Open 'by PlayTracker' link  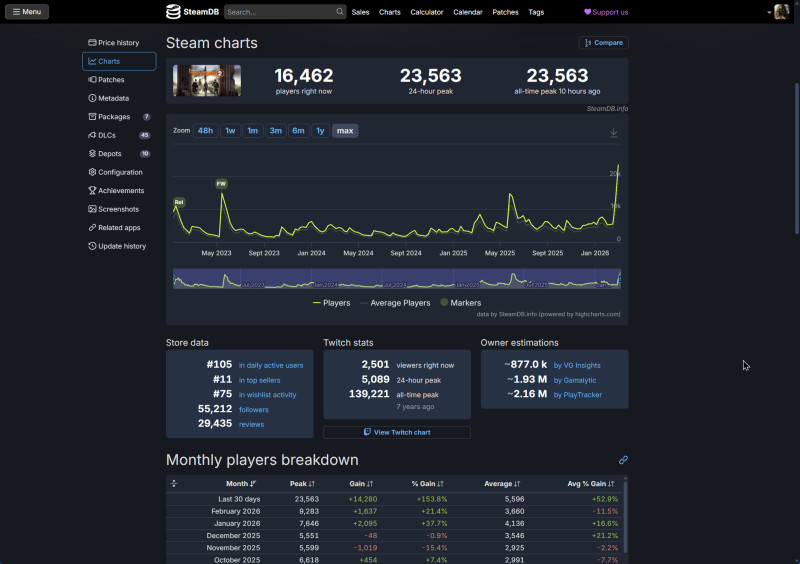(578, 395)
